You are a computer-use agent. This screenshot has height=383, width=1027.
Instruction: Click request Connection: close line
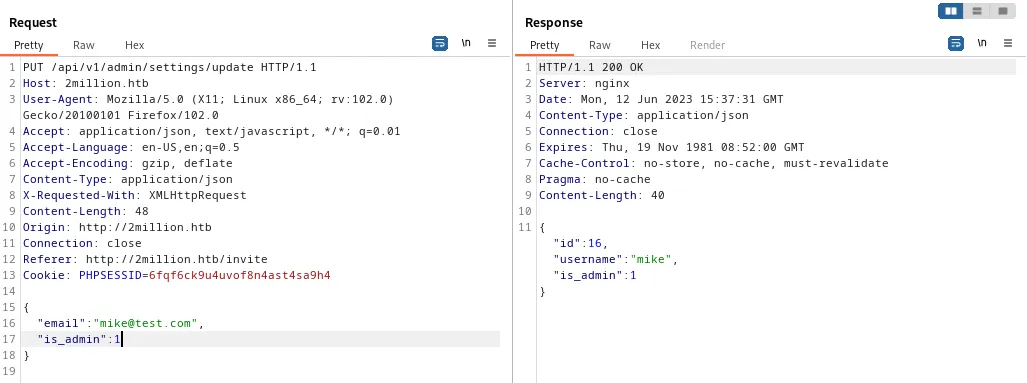point(82,243)
